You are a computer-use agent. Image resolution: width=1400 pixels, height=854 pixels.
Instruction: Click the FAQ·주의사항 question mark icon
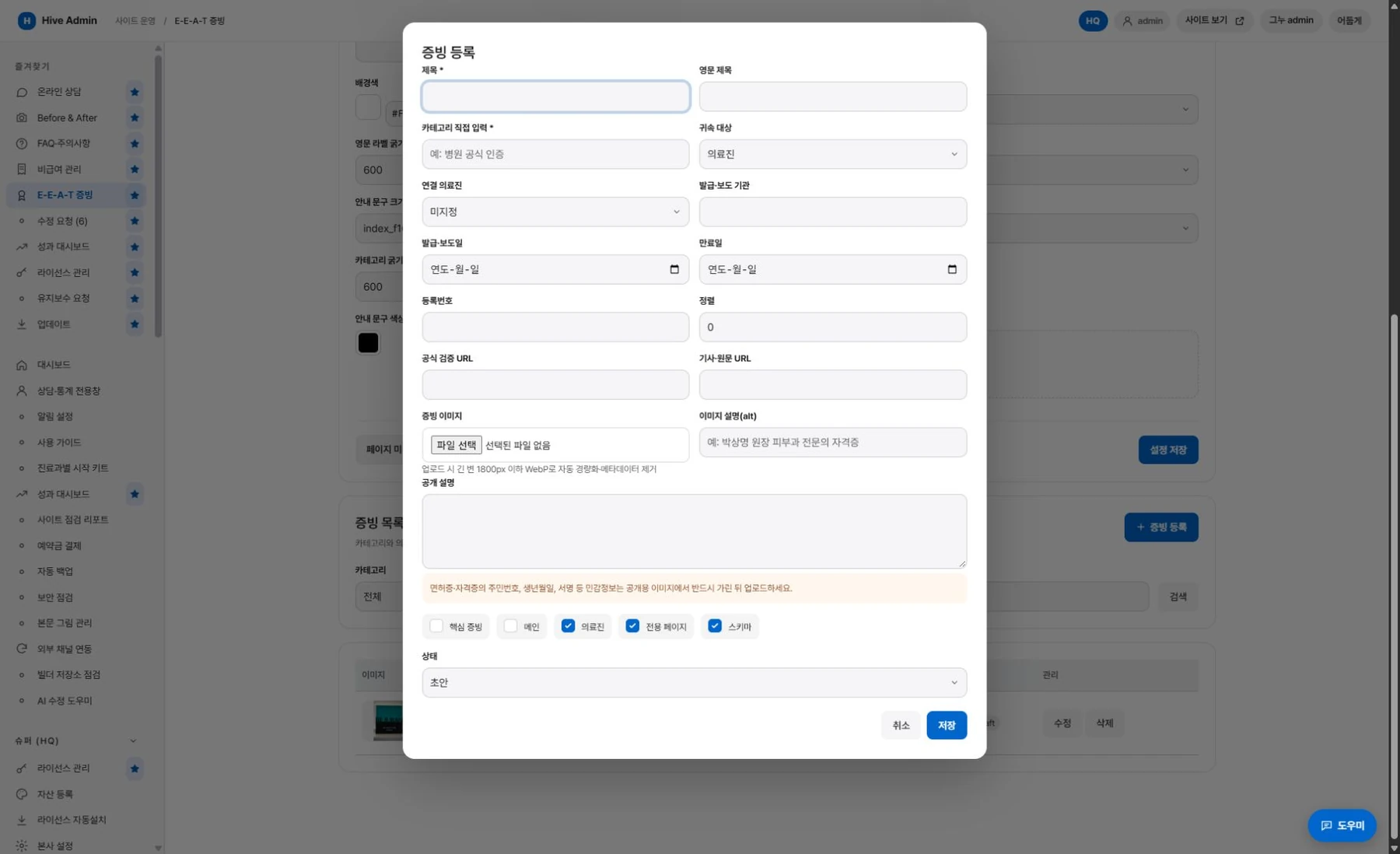pos(22,143)
